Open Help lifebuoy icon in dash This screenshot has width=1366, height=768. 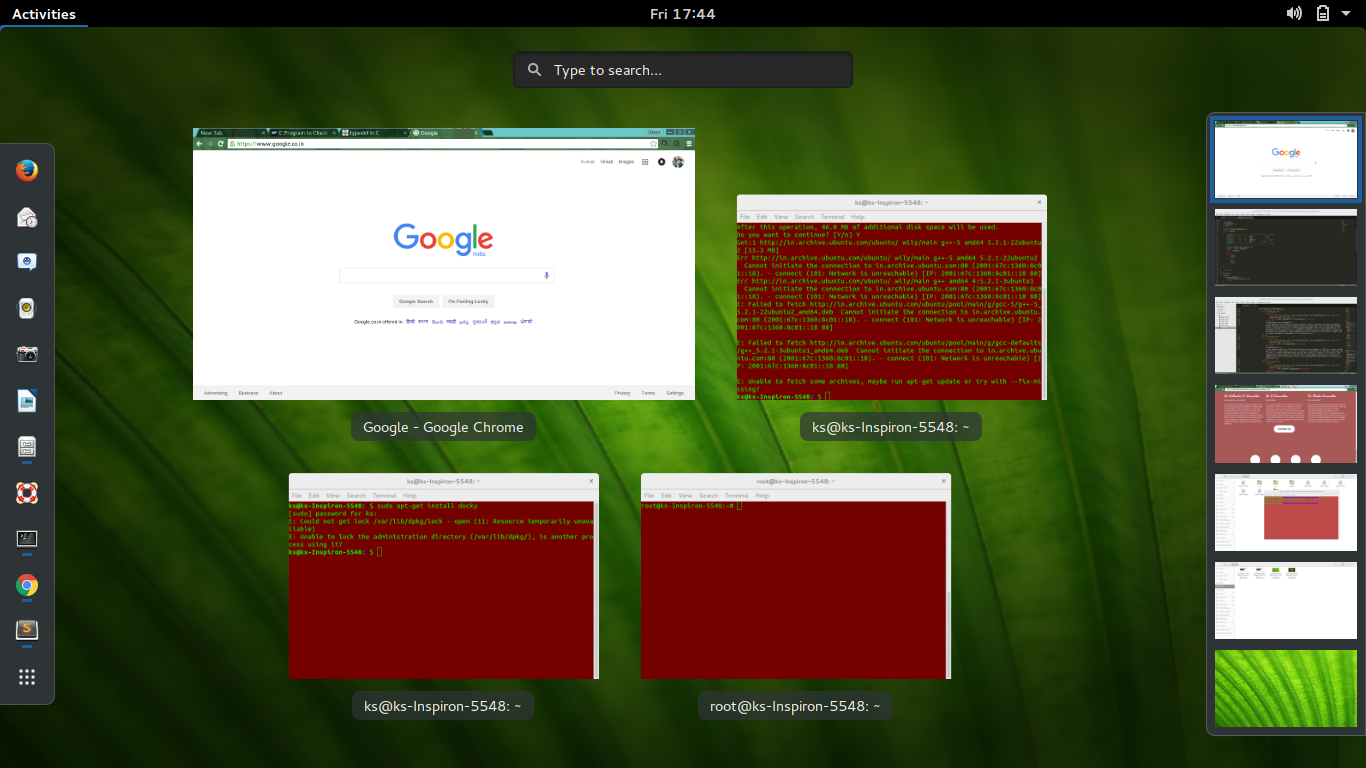click(27, 492)
